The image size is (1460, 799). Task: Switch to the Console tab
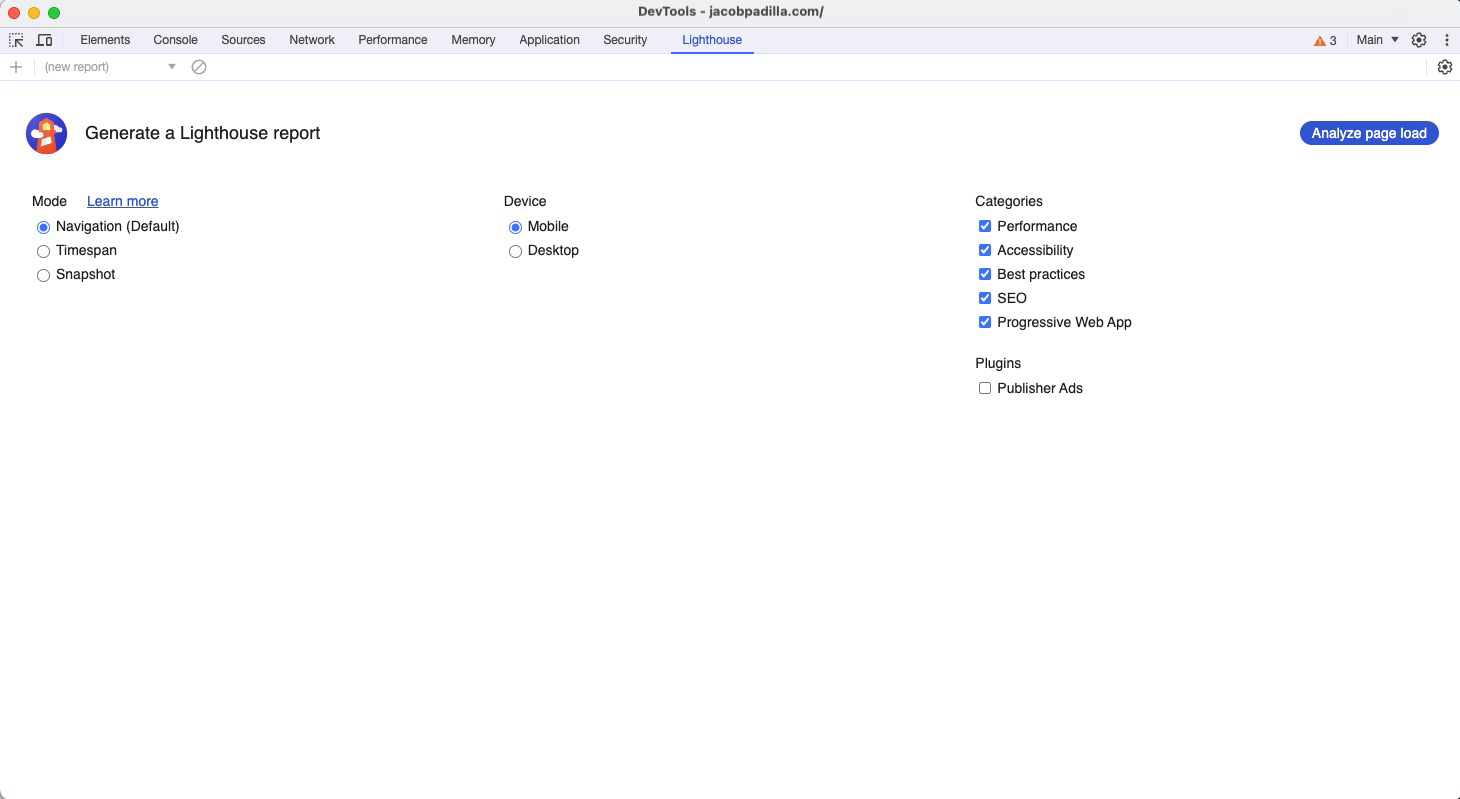coord(175,40)
